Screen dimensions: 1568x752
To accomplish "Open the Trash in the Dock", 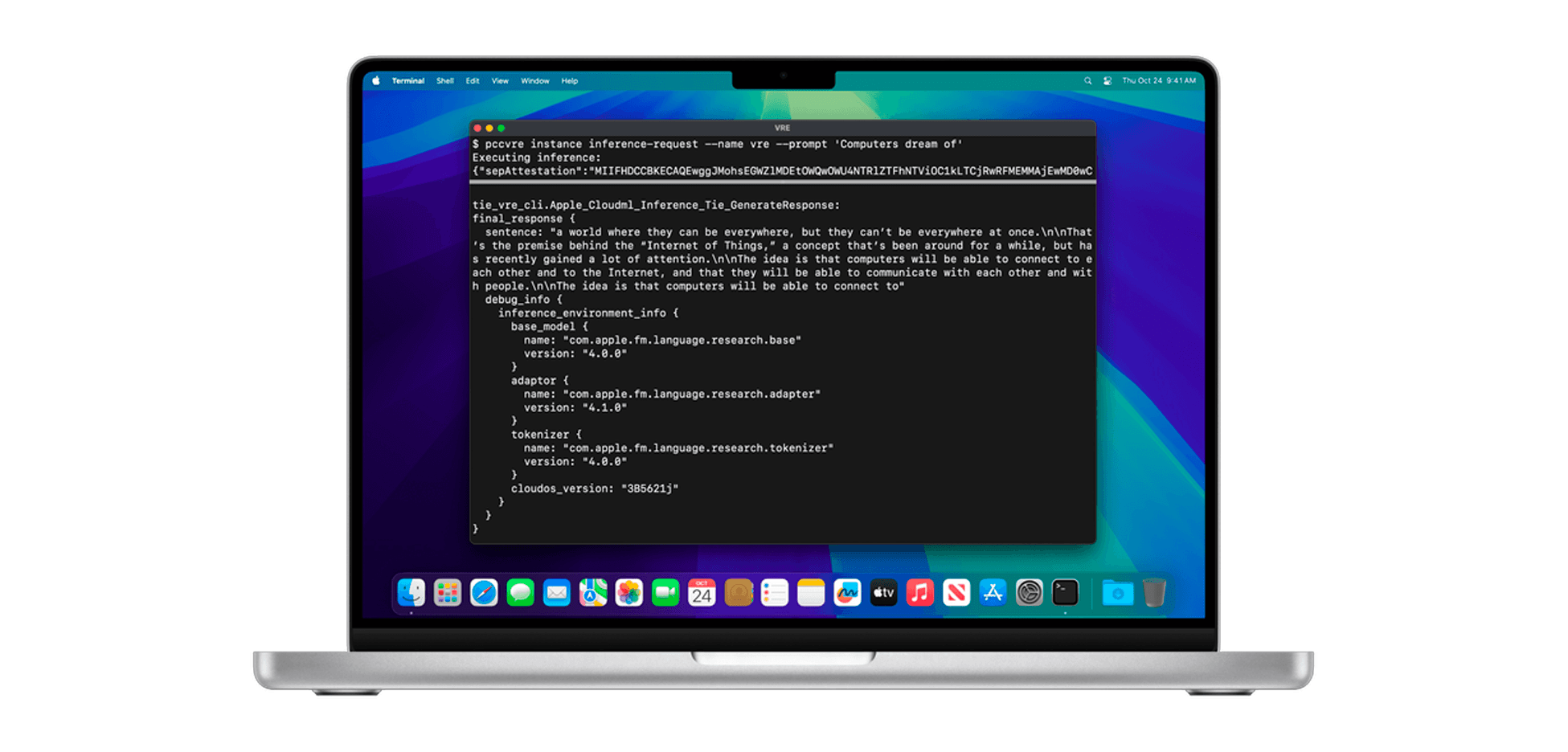I will pos(1154,593).
